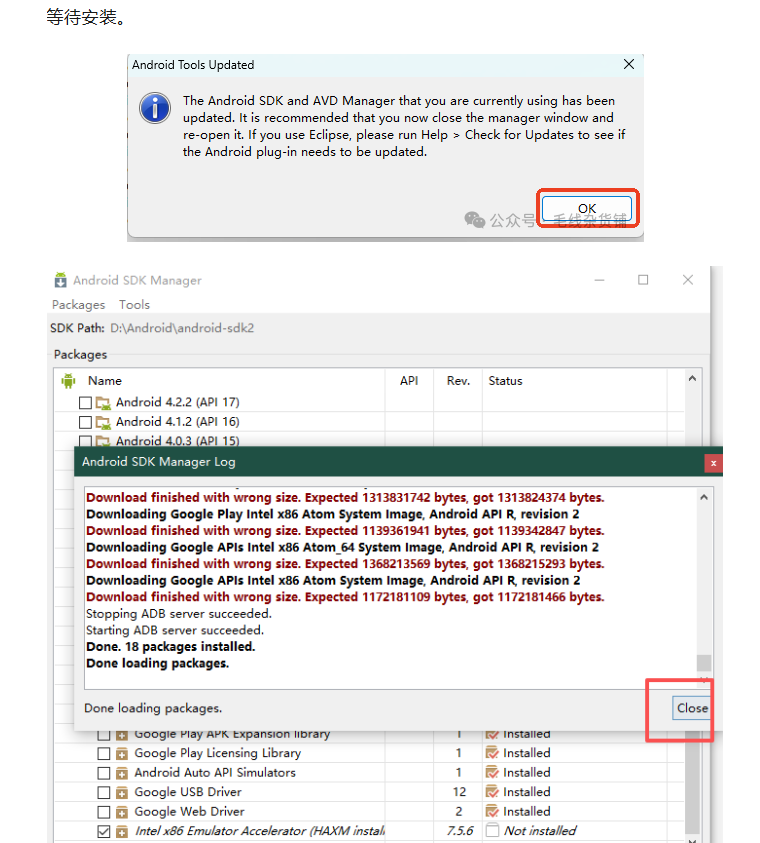Click package icon of Google Play Licensing Library
Image resolution: width=760 pixels, height=843 pixels.
[122, 754]
